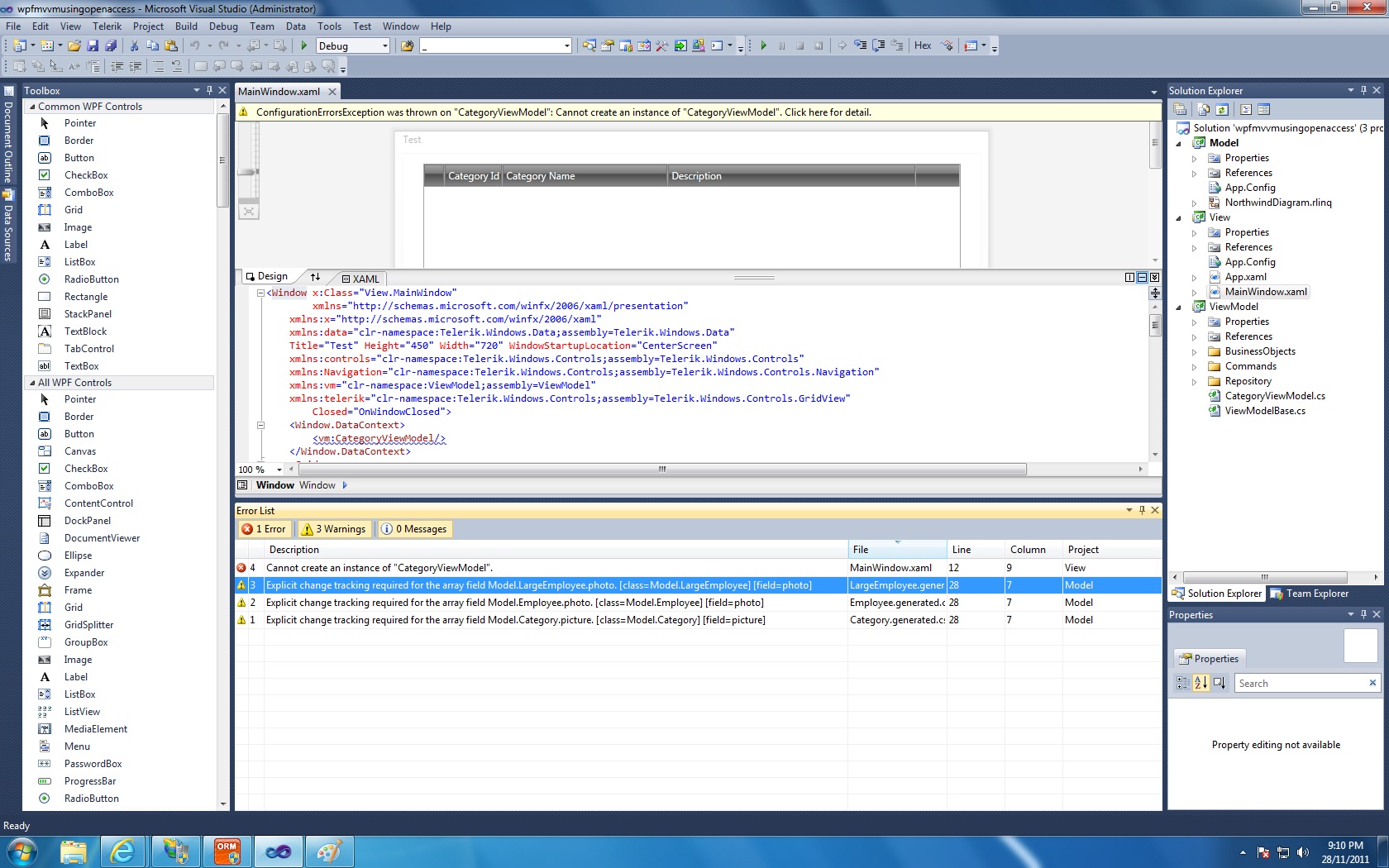Open the ORM application in taskbar
Image resolution: width=1389 pixels, height=868 pixels.
click(227, 851)
